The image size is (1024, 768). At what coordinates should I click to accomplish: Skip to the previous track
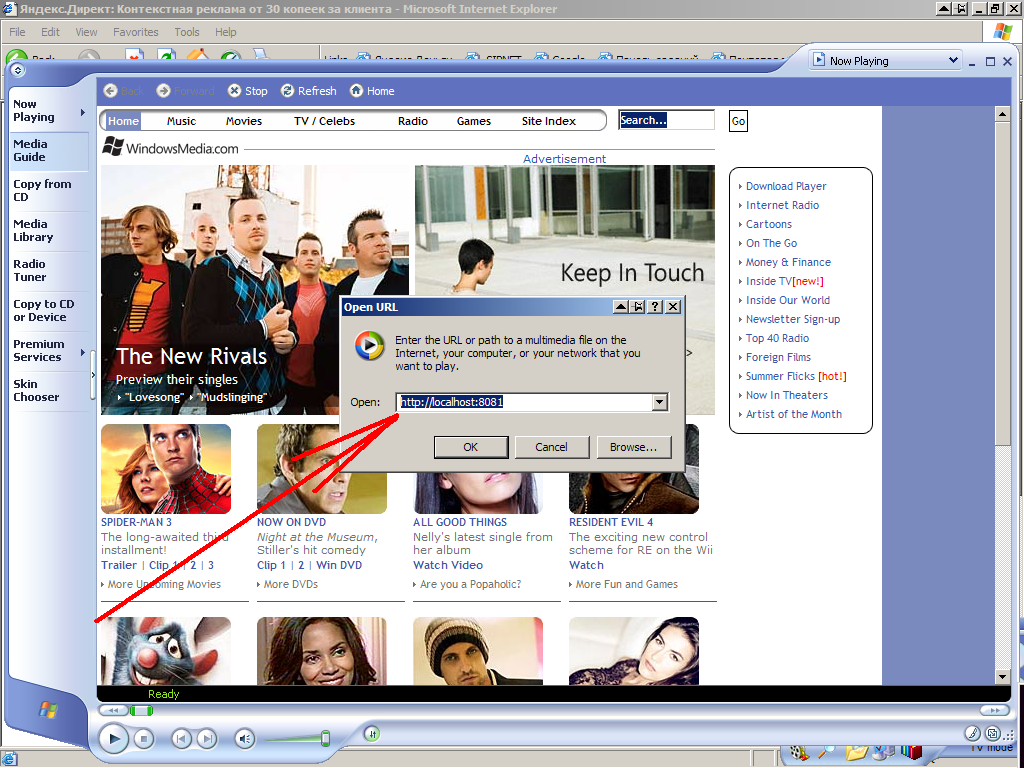click(182, 739)
